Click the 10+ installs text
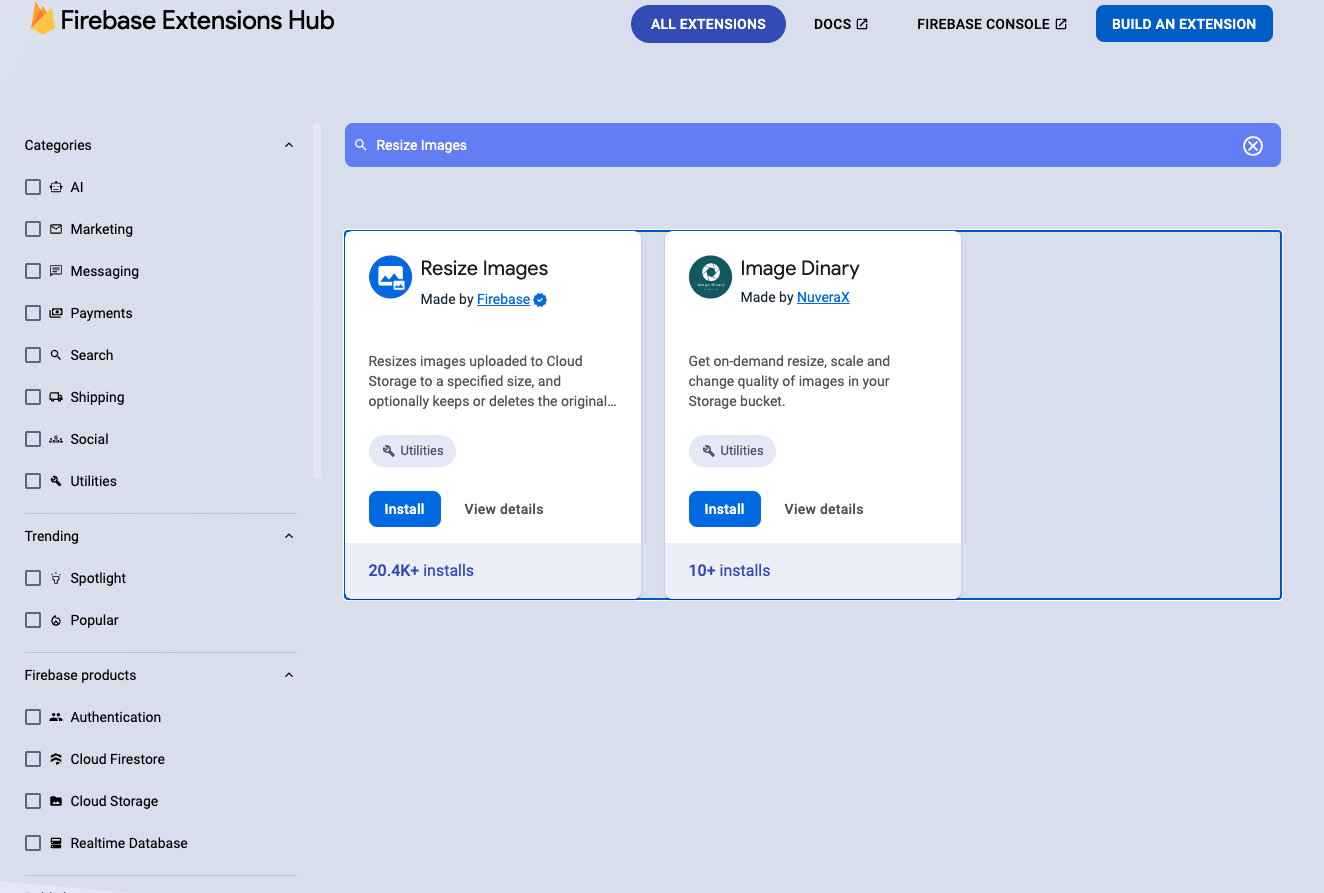The image size is (1324, 893). [730, 571]
